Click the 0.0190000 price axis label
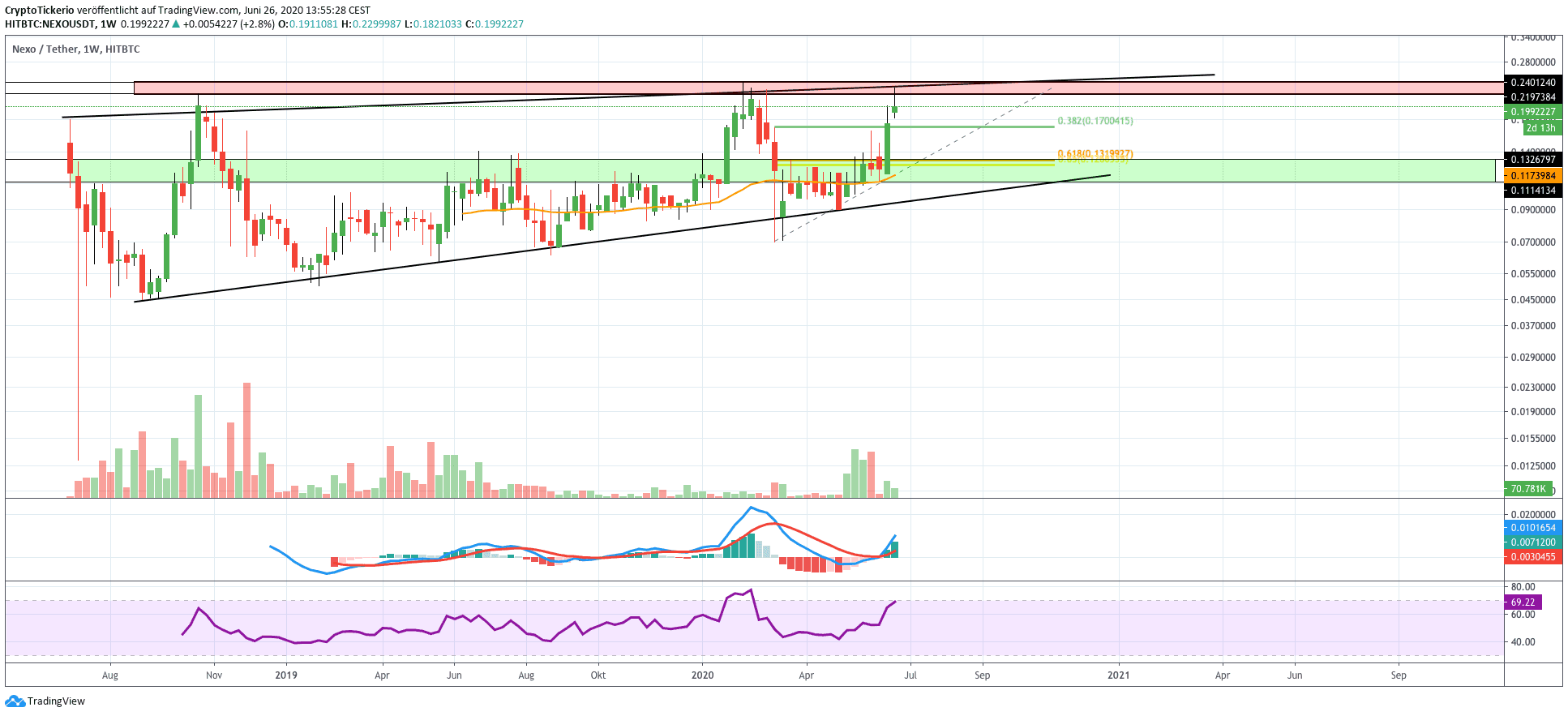The height and width of the screenshot is (716, 1568). pos(1533,412)
